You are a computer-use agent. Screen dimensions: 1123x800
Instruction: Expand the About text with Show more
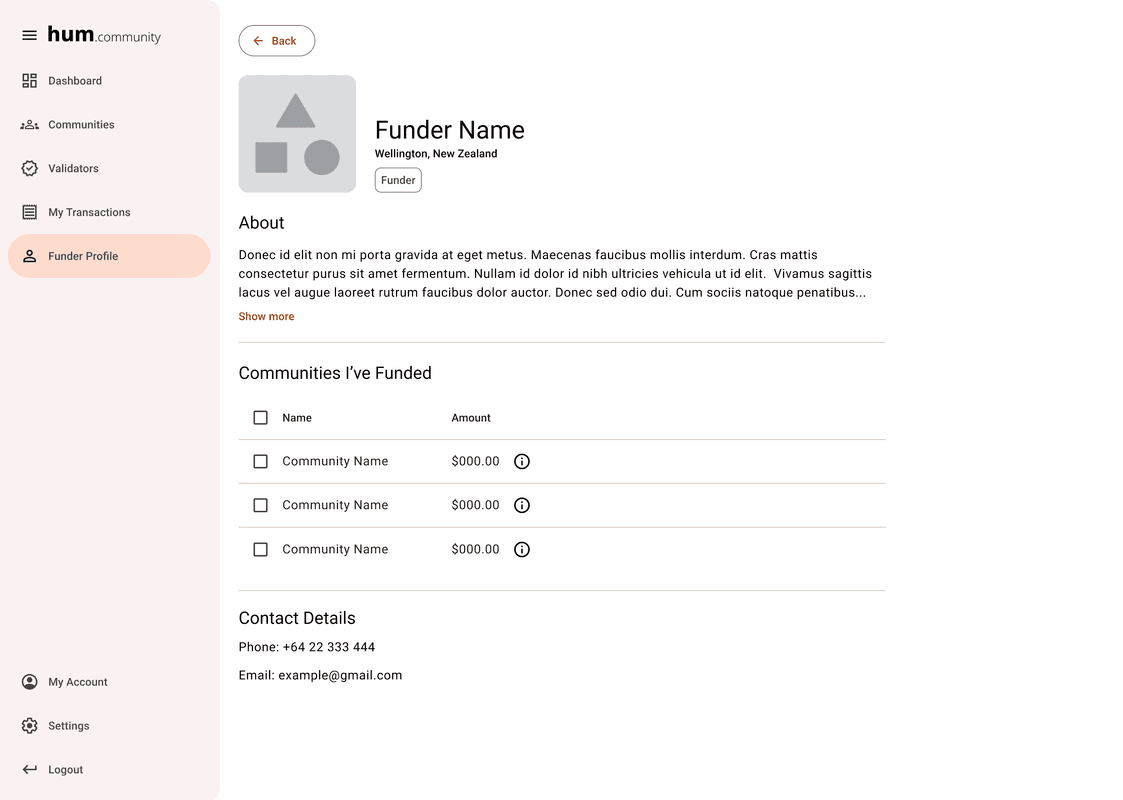[266, 317]
